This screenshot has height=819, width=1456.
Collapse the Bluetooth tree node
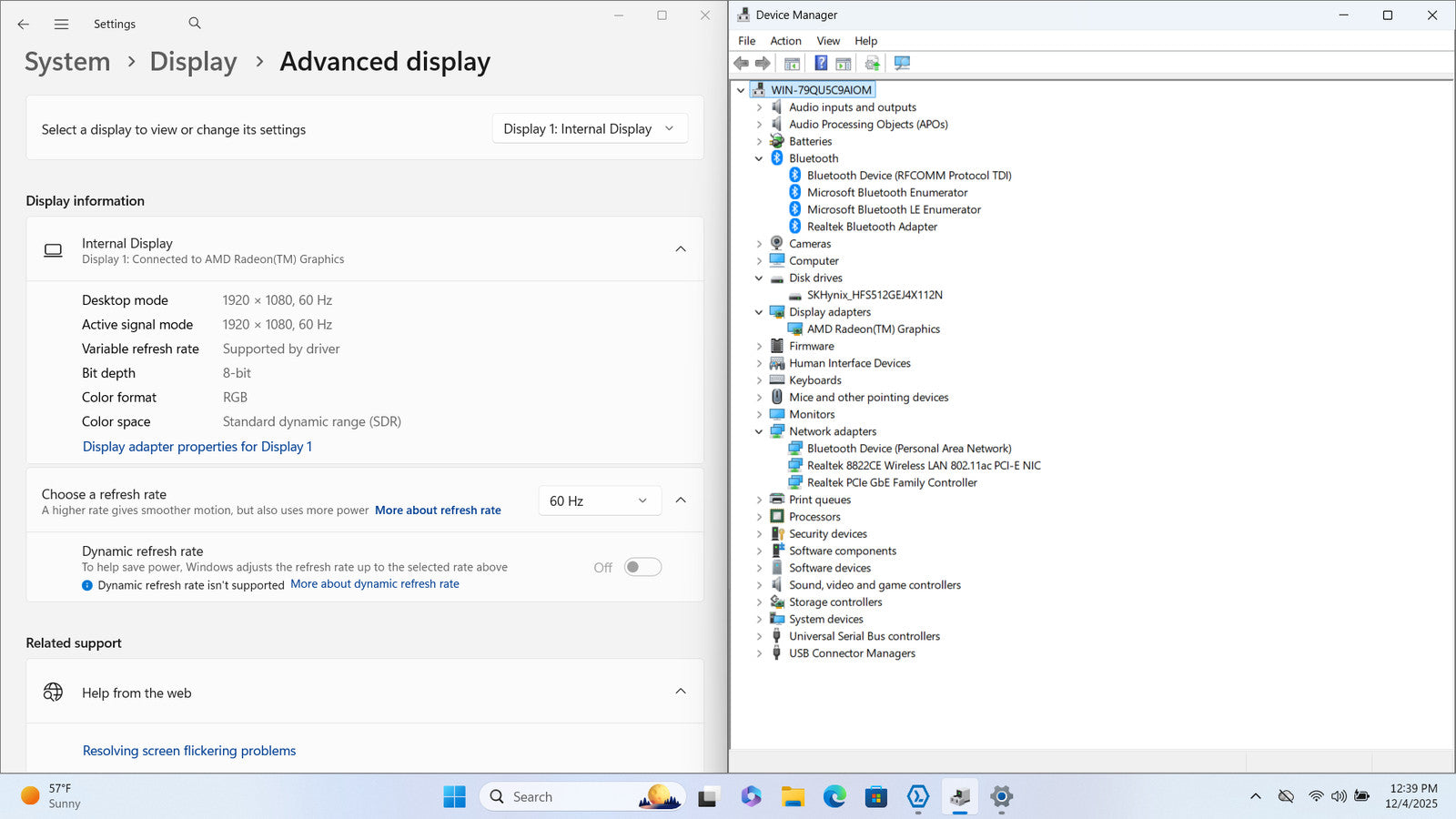point(759,158)
